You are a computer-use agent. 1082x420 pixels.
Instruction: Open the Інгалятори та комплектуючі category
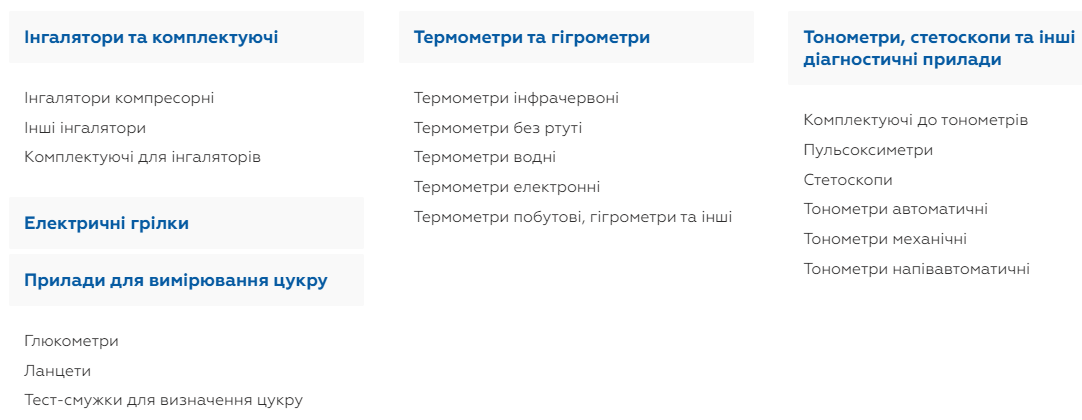pos(151,38)
